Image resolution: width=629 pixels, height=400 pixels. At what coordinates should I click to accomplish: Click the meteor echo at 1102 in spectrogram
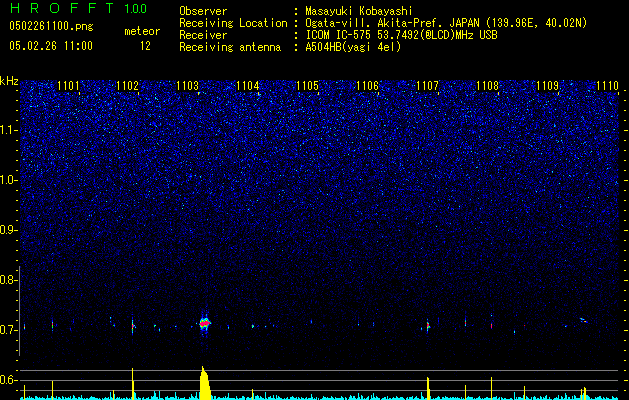[x=133, y=326]
